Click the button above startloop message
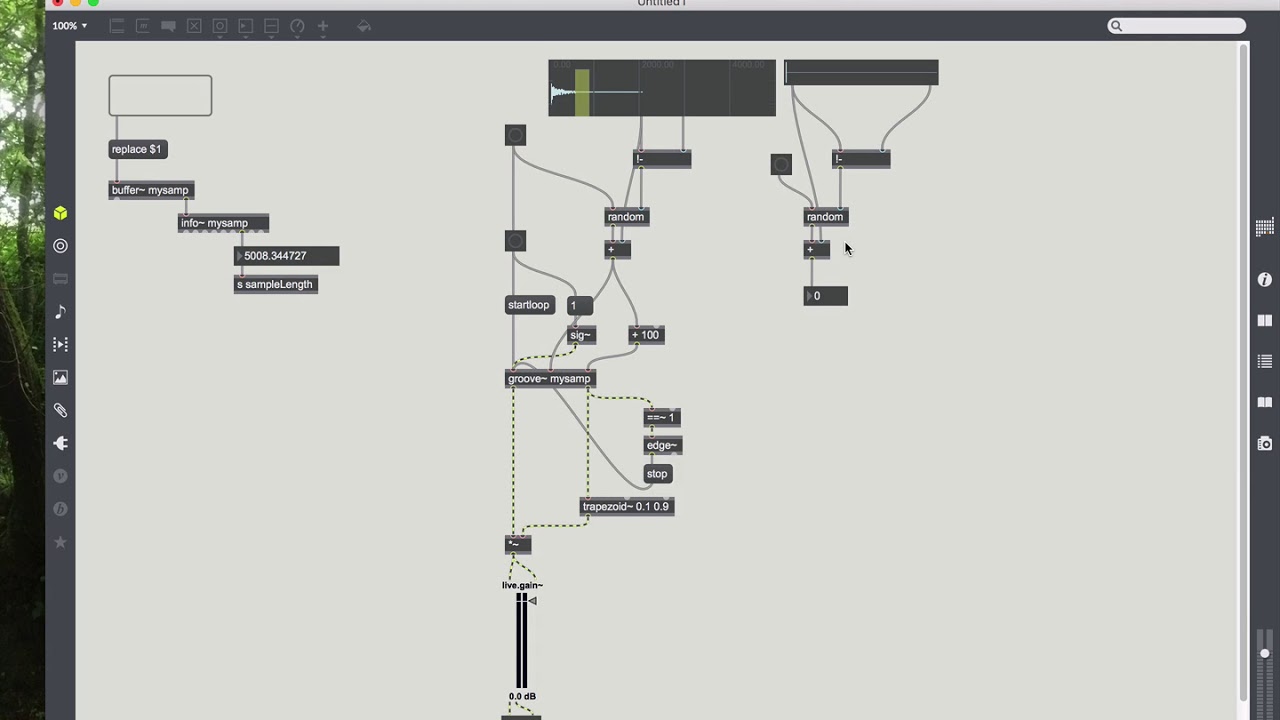 [x=515, y=241]
